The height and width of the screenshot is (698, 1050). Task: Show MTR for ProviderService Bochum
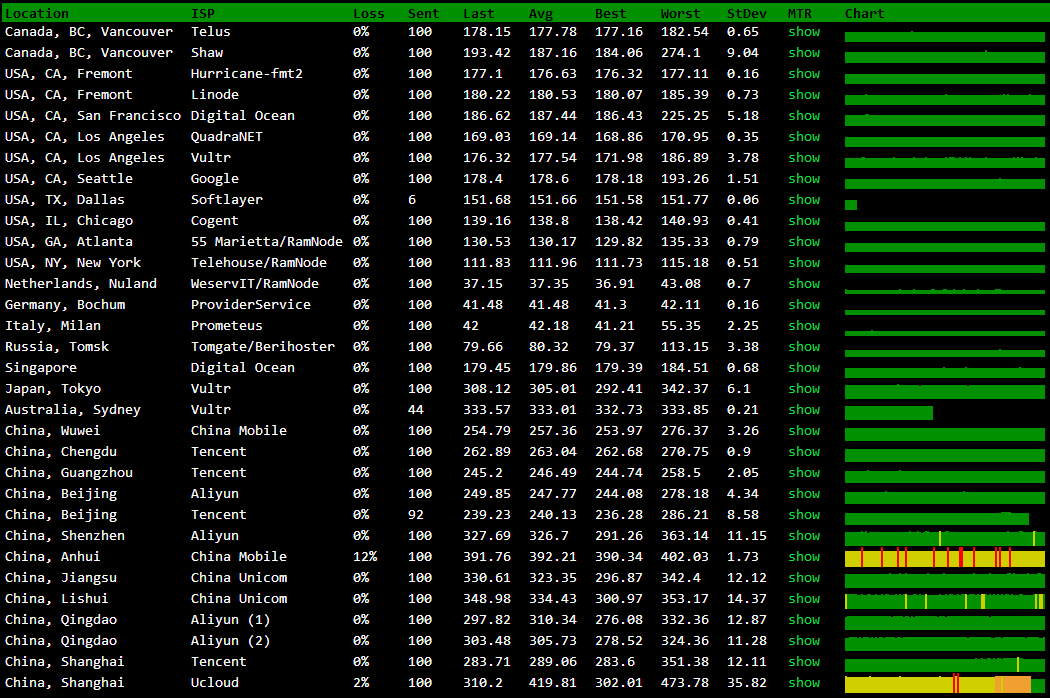(x=804, y=304)
